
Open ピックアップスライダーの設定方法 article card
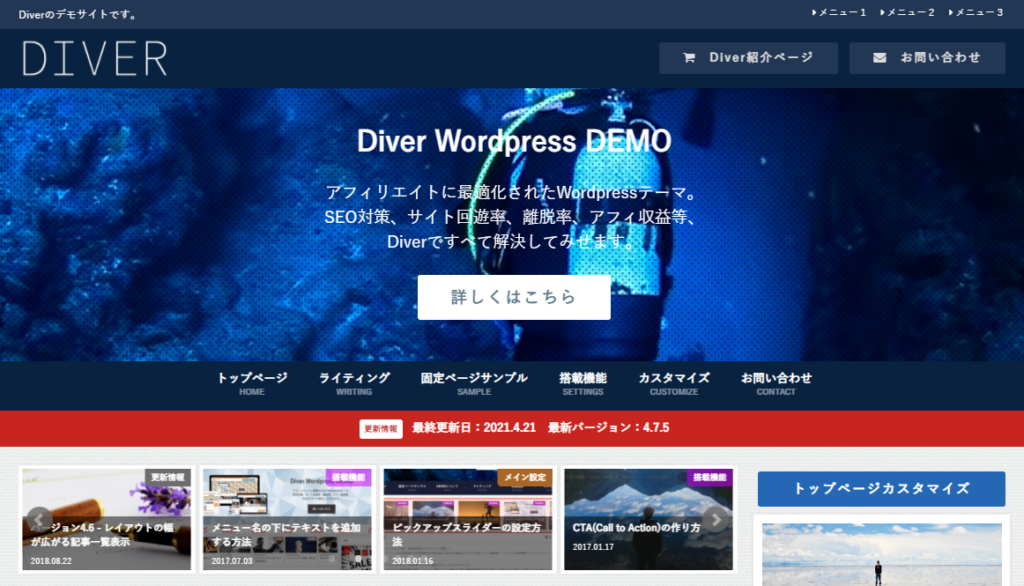(x=468, y=519)
